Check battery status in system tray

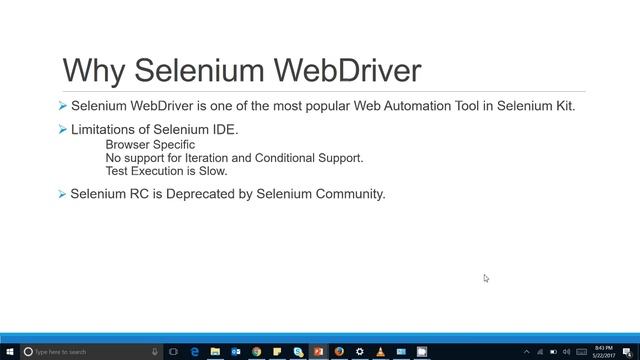point(553,351)
